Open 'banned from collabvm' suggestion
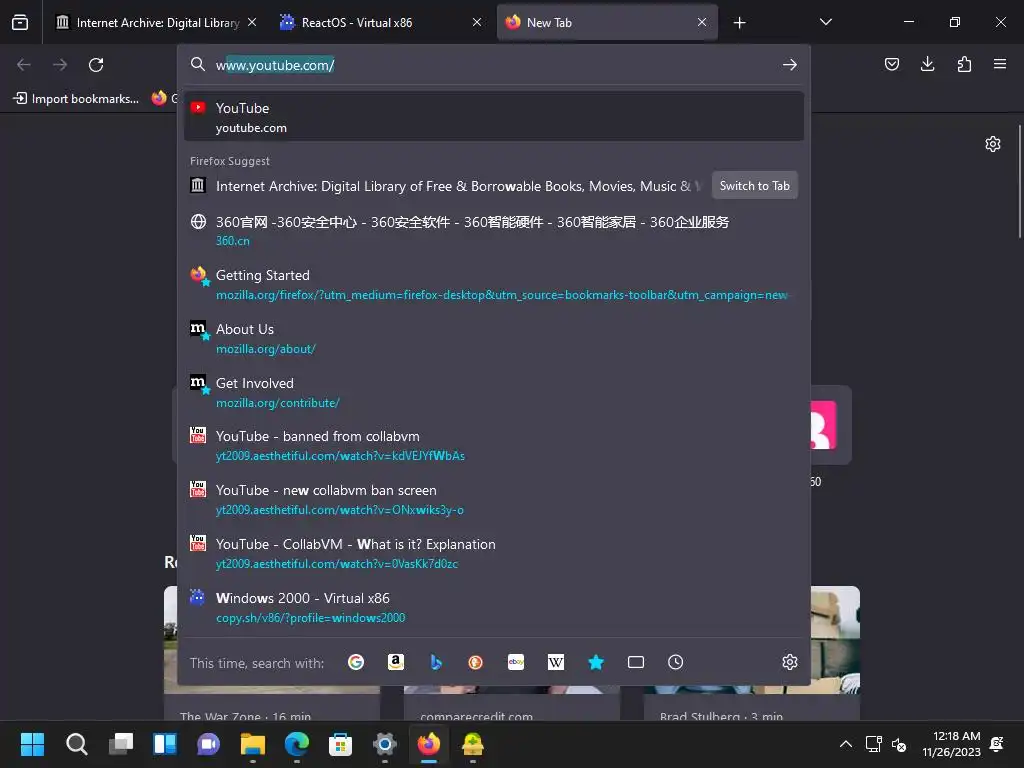Image resolution: width=1024 pixels, height=768 pixels. point(494,446)
